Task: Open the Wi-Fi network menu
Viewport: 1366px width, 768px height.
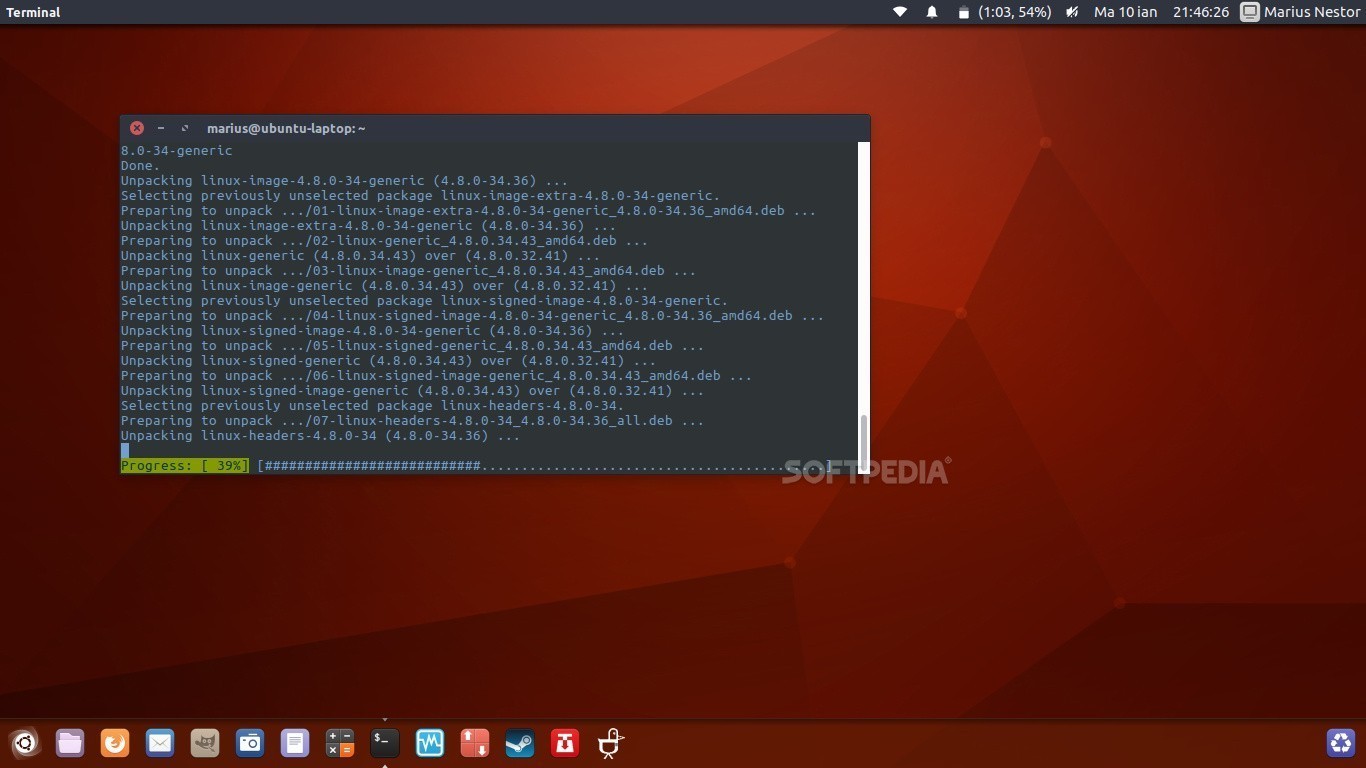Action: pyautogui.click(x=899, y=12)
